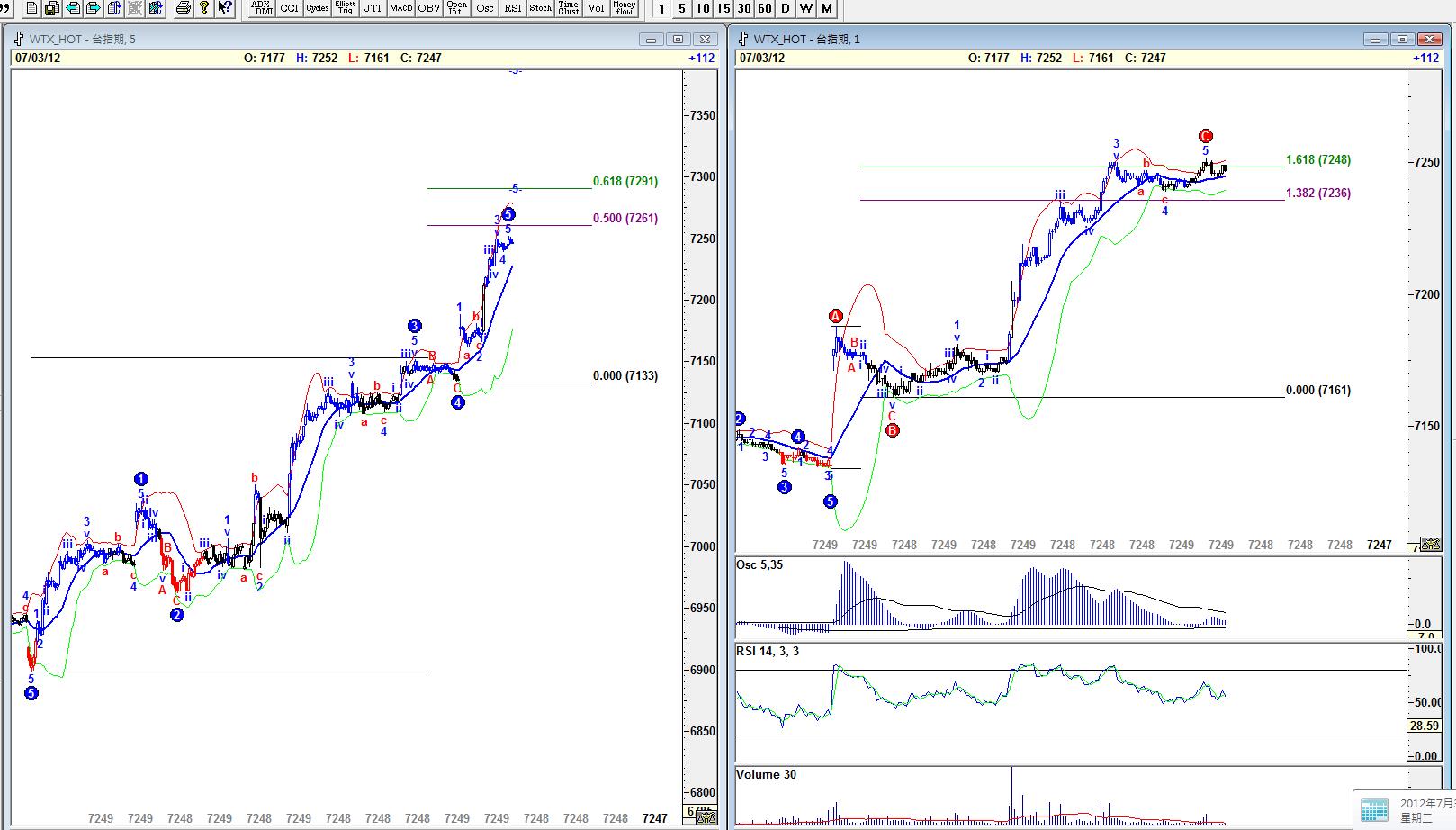The image size is (1456, 830).
Task: Choose the 60-minute timeframe
Action: [765, 8]
